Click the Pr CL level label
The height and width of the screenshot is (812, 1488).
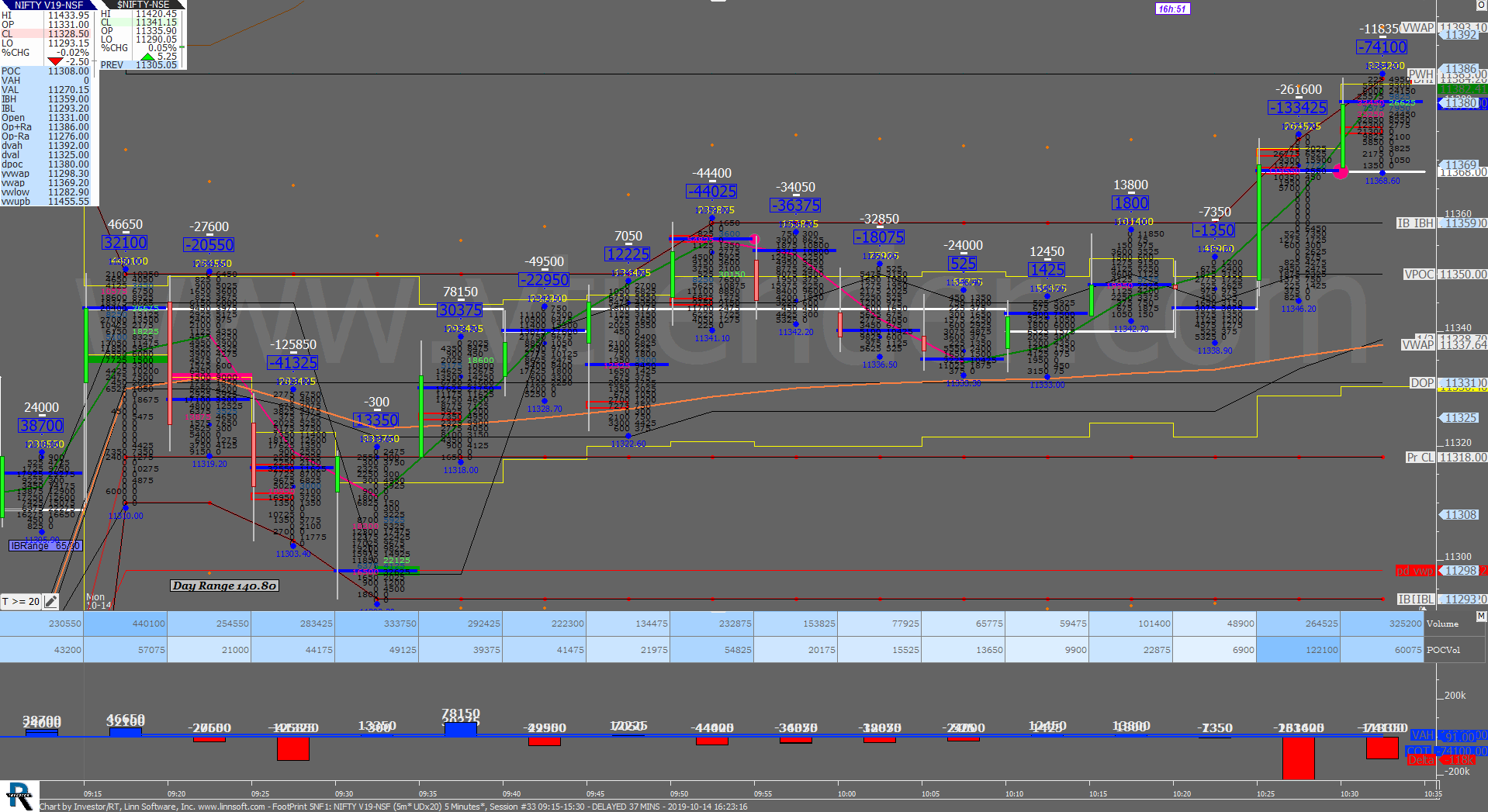[1421, 458]
